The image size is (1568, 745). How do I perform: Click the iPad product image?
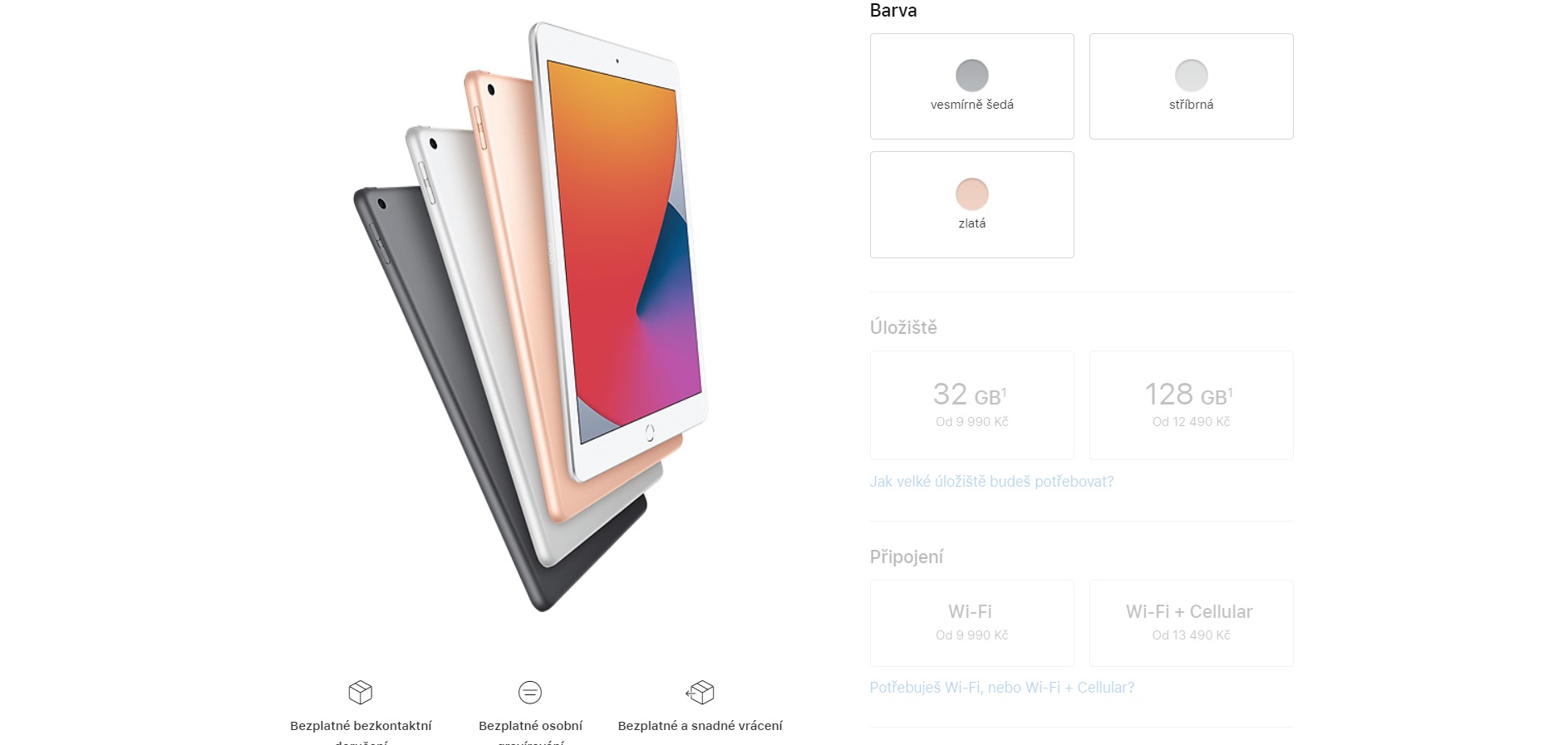coord(532,316)
